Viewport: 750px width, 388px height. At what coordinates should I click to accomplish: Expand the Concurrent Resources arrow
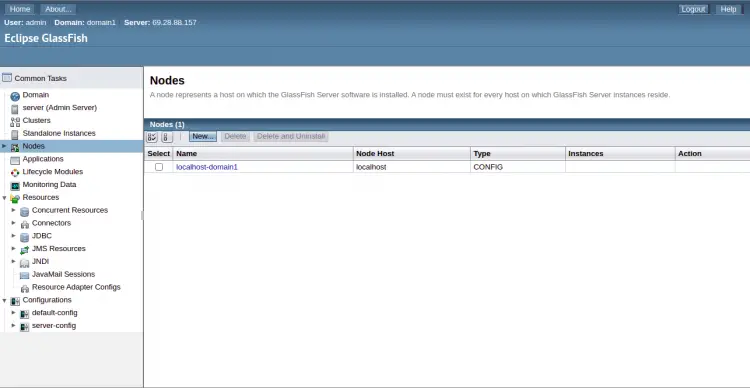pos(13,210)
